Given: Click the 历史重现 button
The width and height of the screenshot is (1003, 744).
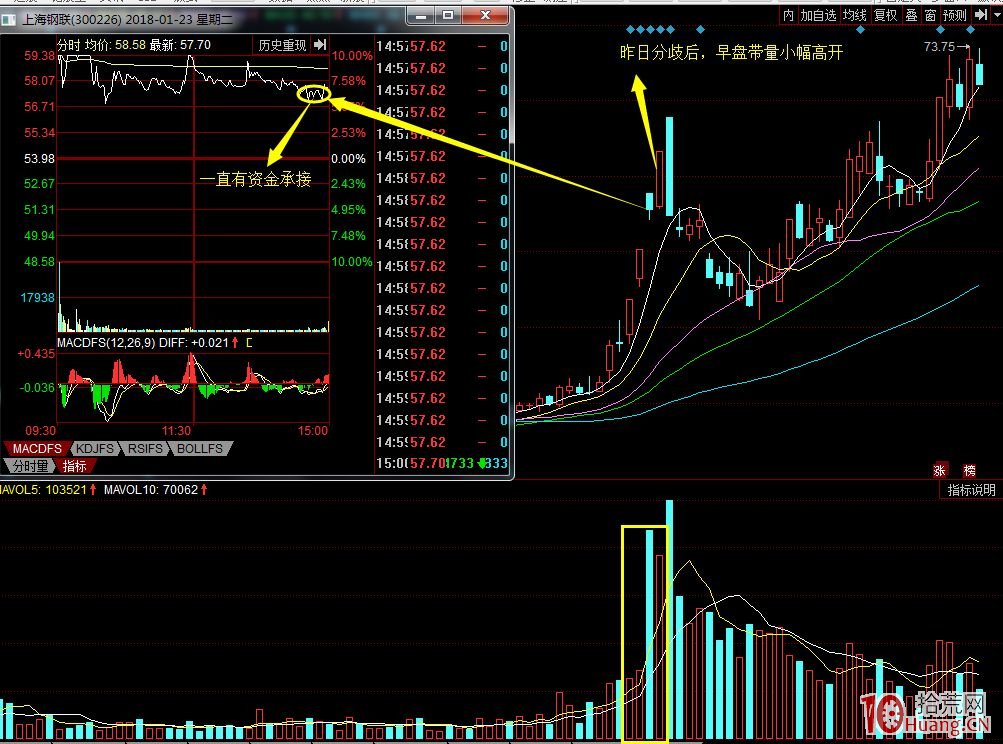Looking at the screenshot, I should (x=282, y=45).
